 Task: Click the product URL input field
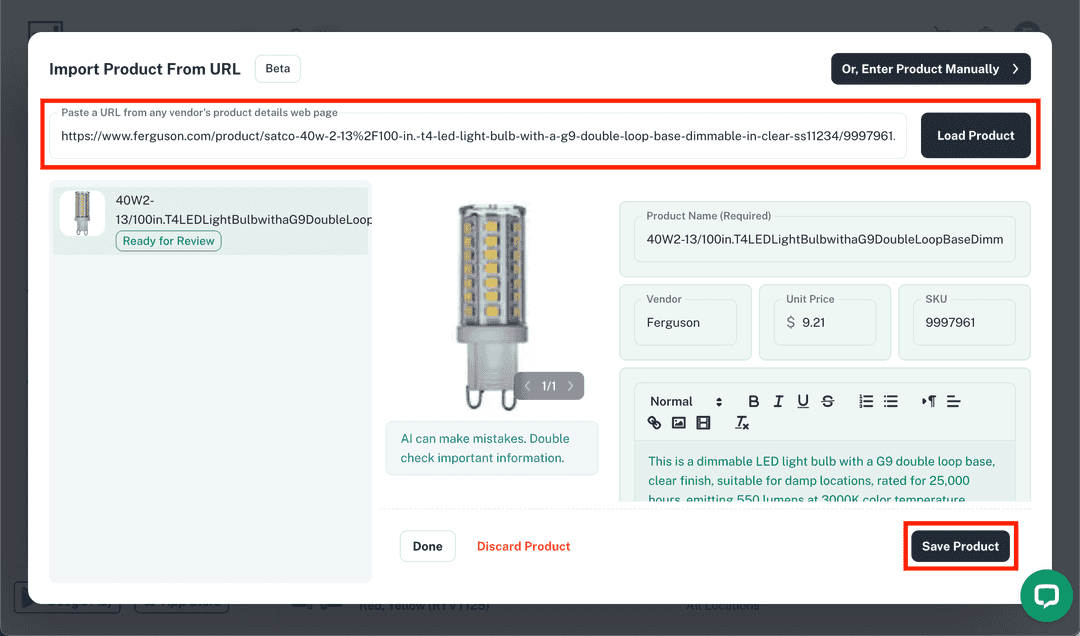[x=480, y=135]
